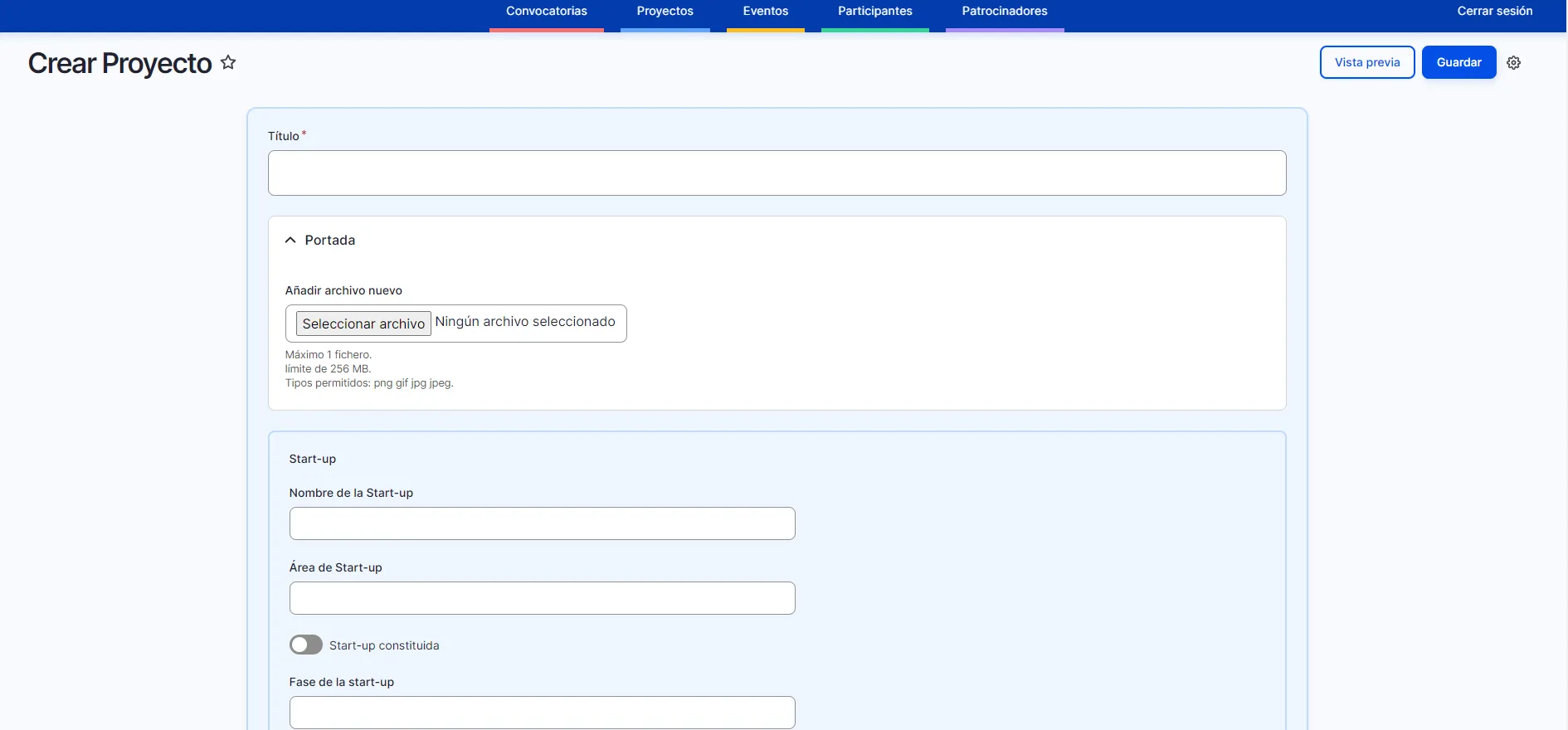The width and height of the screenshot is (1568, 730).
Task: Click the star icon beside Crear Proyecto
Action: point(228,63)
